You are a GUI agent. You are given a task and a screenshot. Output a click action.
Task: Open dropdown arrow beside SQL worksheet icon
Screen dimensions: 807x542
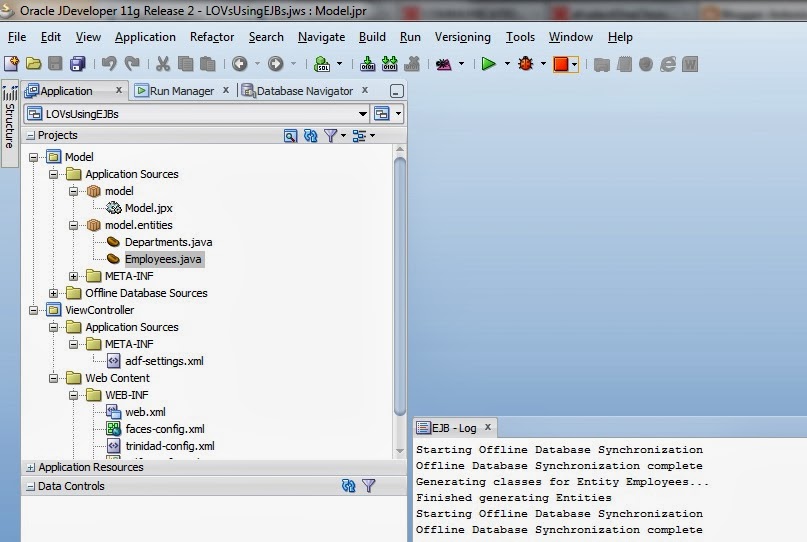(x=339, y=64)
